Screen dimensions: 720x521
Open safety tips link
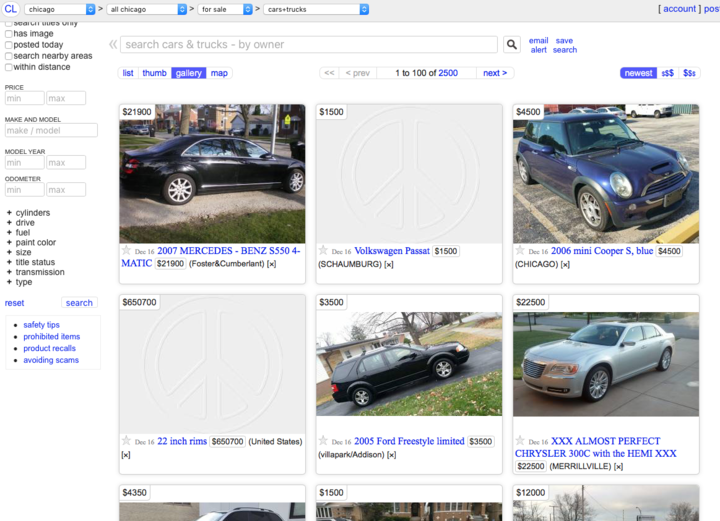[x=41, y=325]
